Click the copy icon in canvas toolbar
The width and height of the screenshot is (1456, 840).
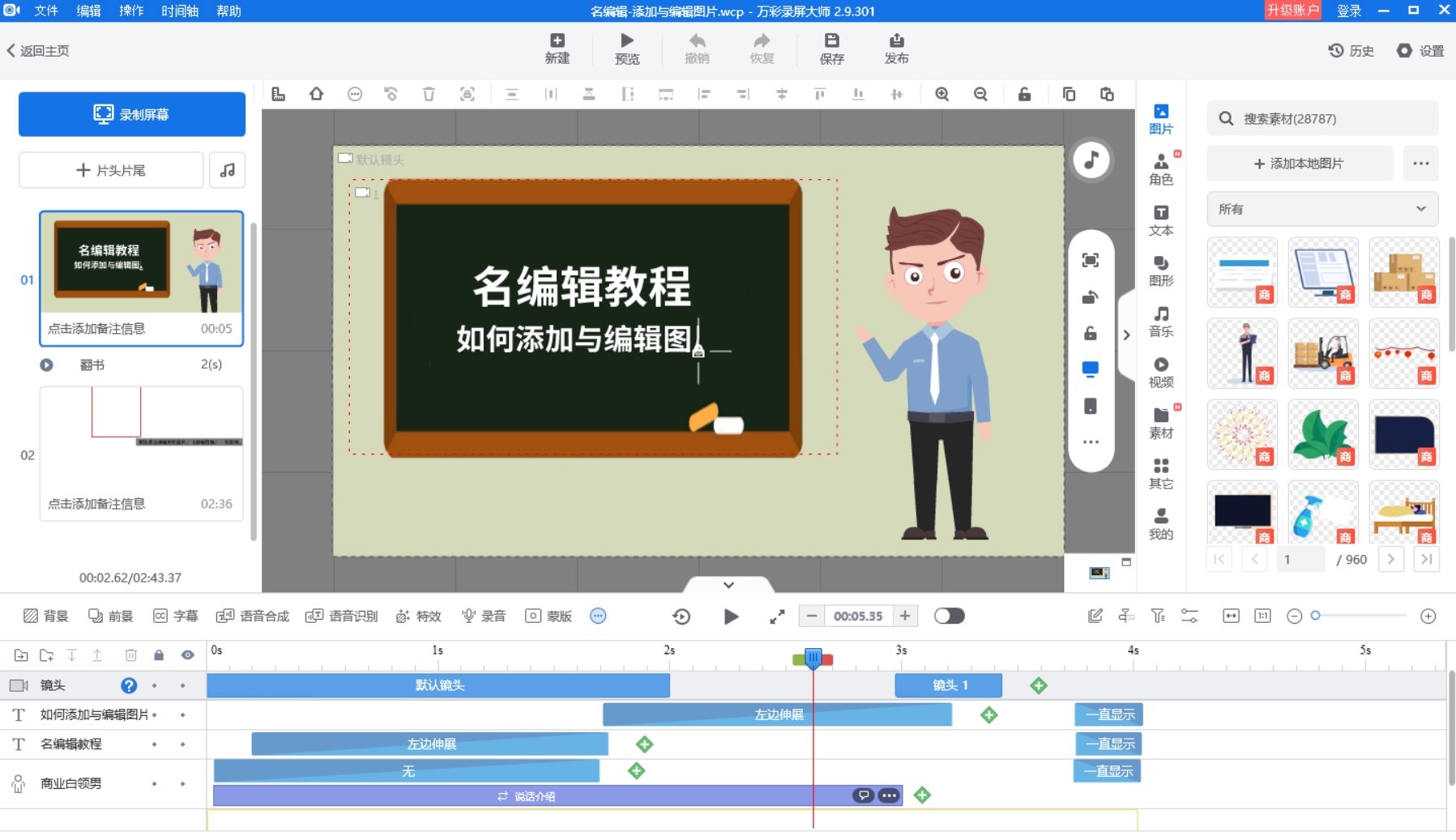(x=1069, y=94)
